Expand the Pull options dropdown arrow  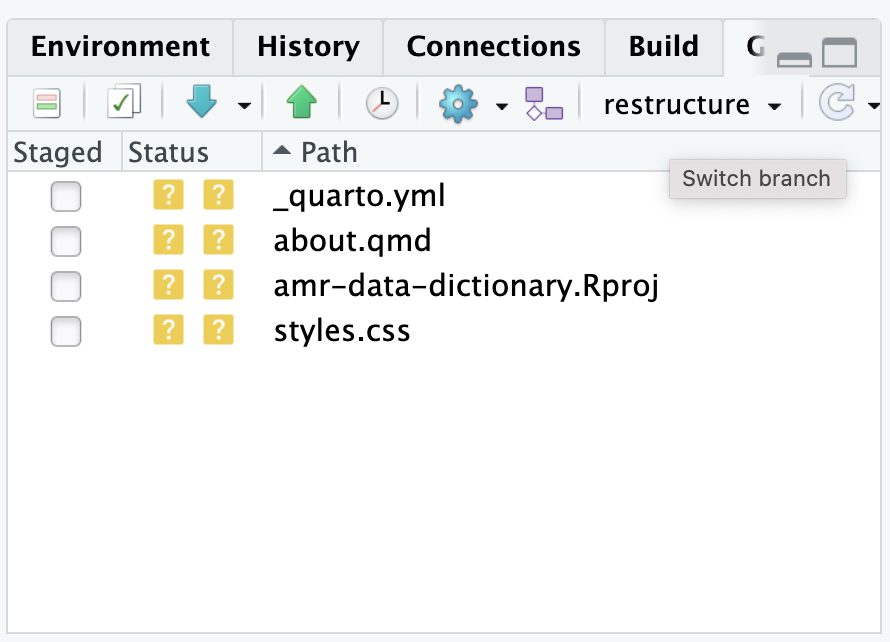244,106
